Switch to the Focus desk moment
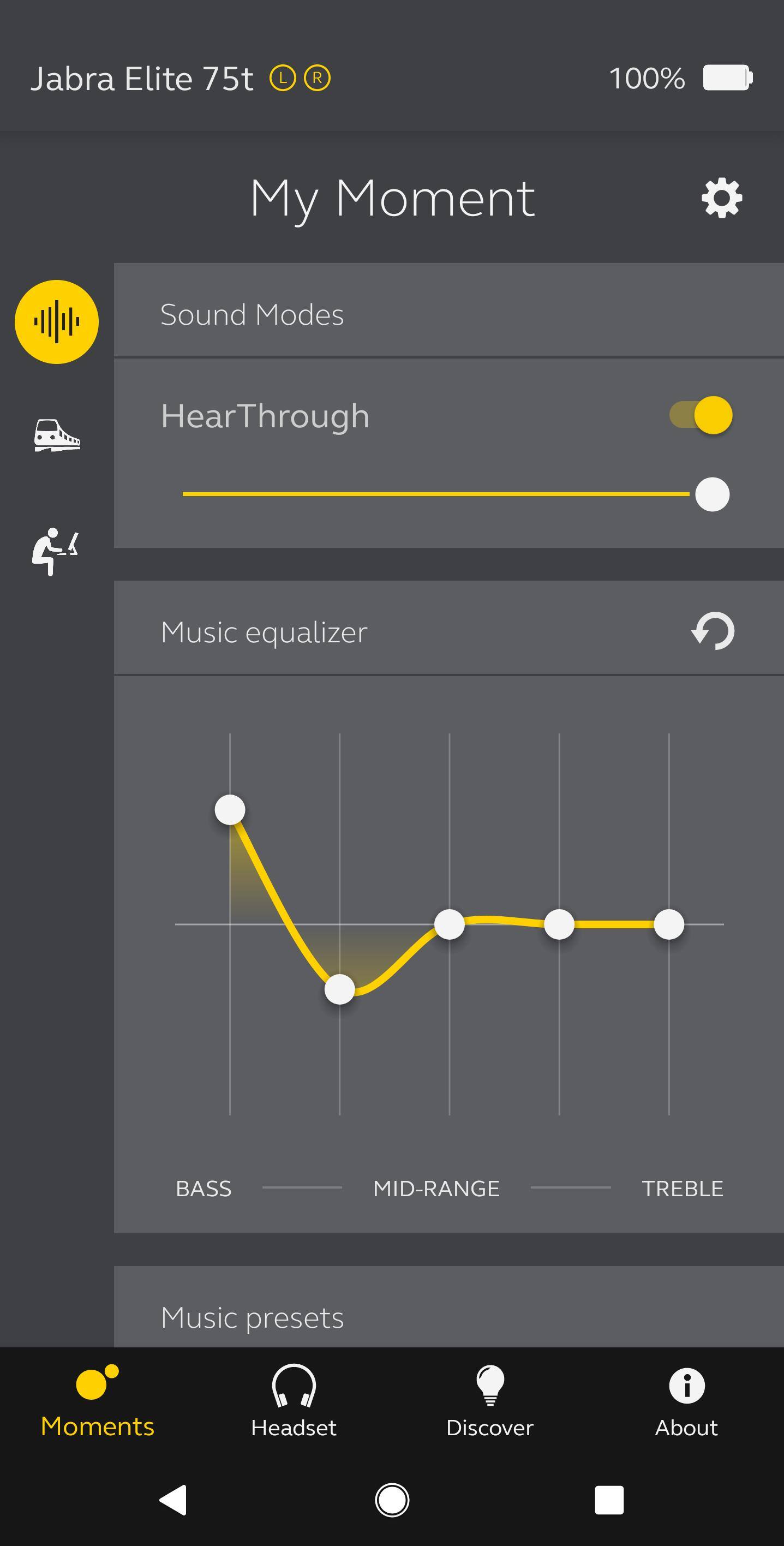The width and height of the screenshot is (784, 1546). [55, 551]
